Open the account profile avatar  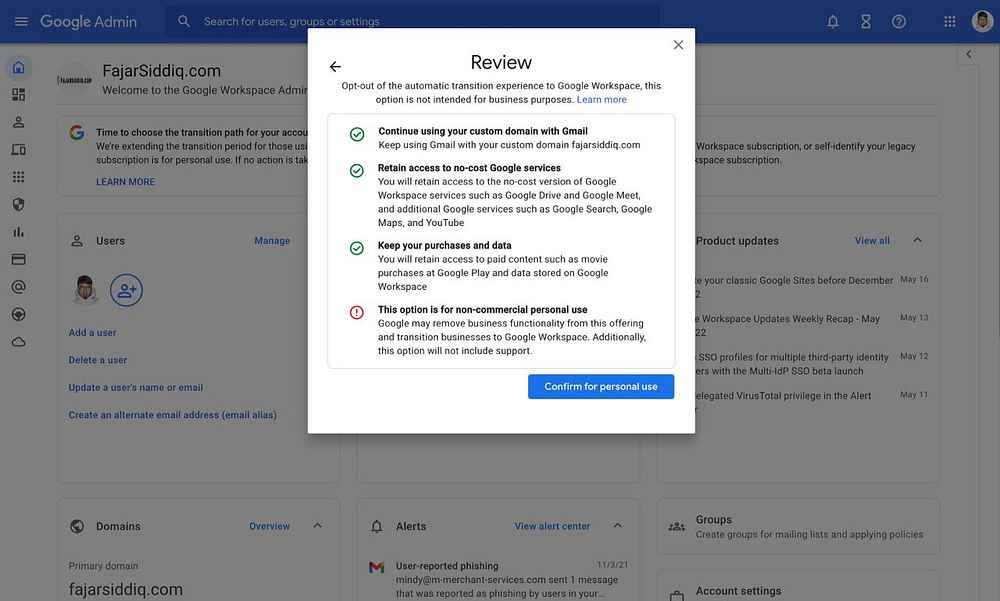point(982,21)
